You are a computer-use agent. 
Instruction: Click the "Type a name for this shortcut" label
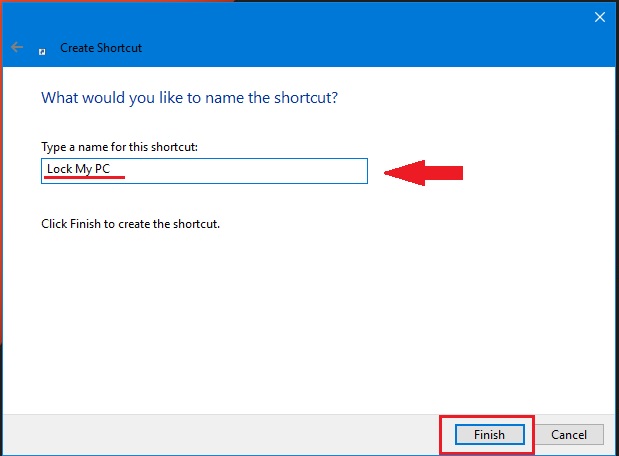[x=118, y=147]
